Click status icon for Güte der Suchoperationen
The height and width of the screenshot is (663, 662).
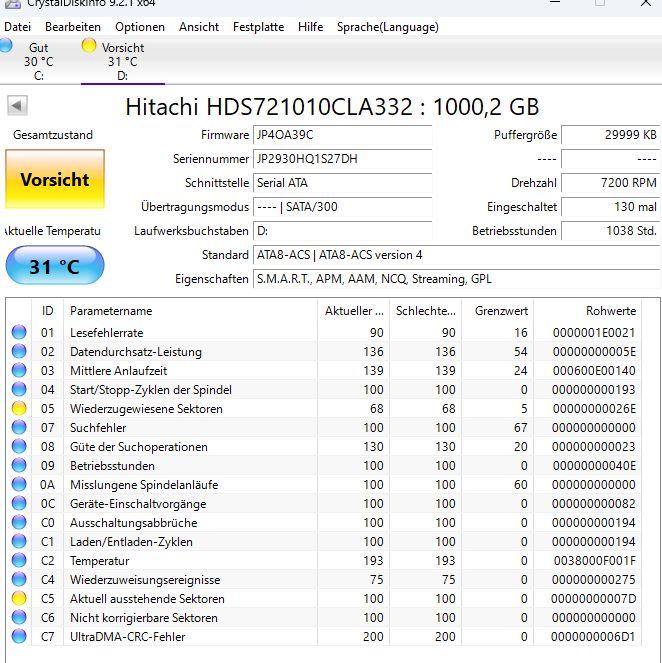tap(19, 447)
